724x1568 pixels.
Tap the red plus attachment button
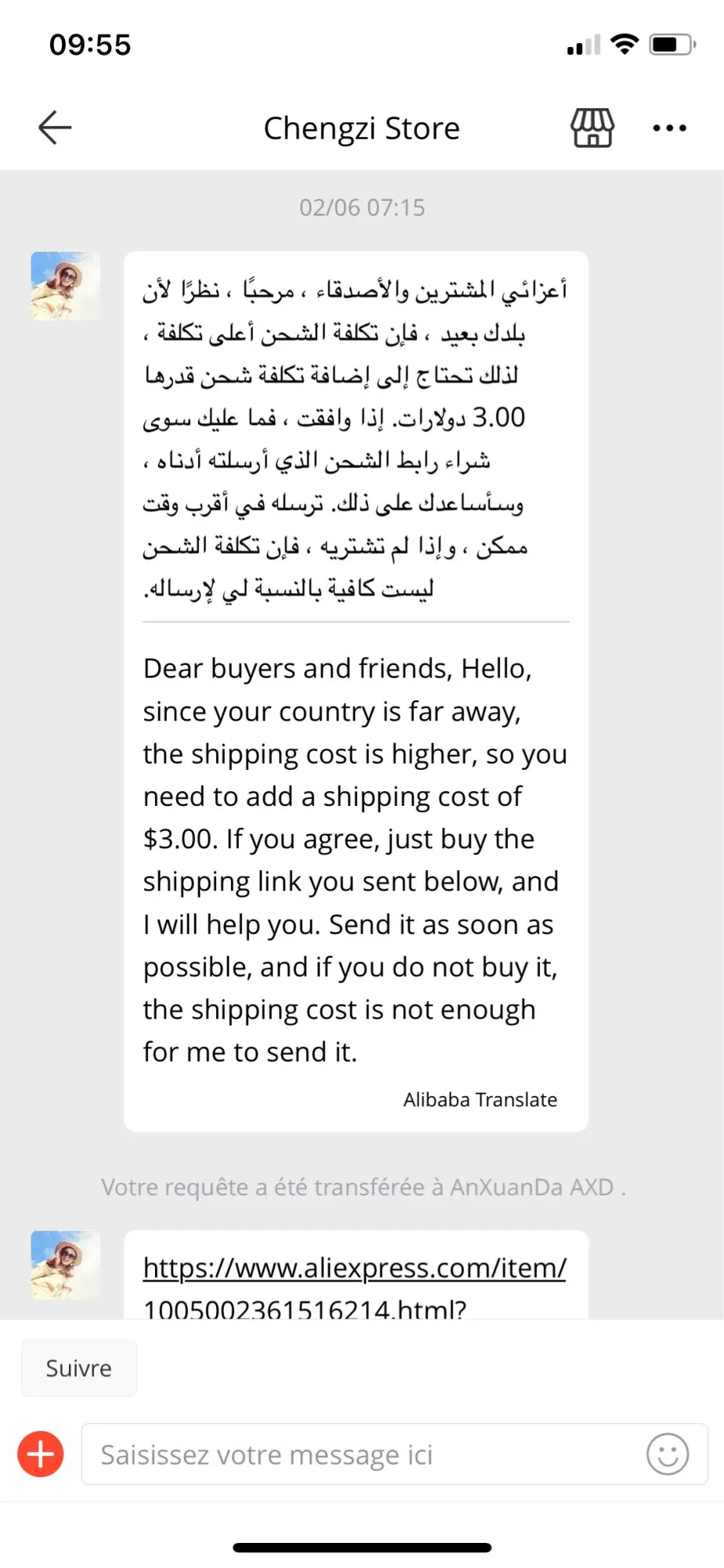pyautogui.click(x=41, y=1454)
